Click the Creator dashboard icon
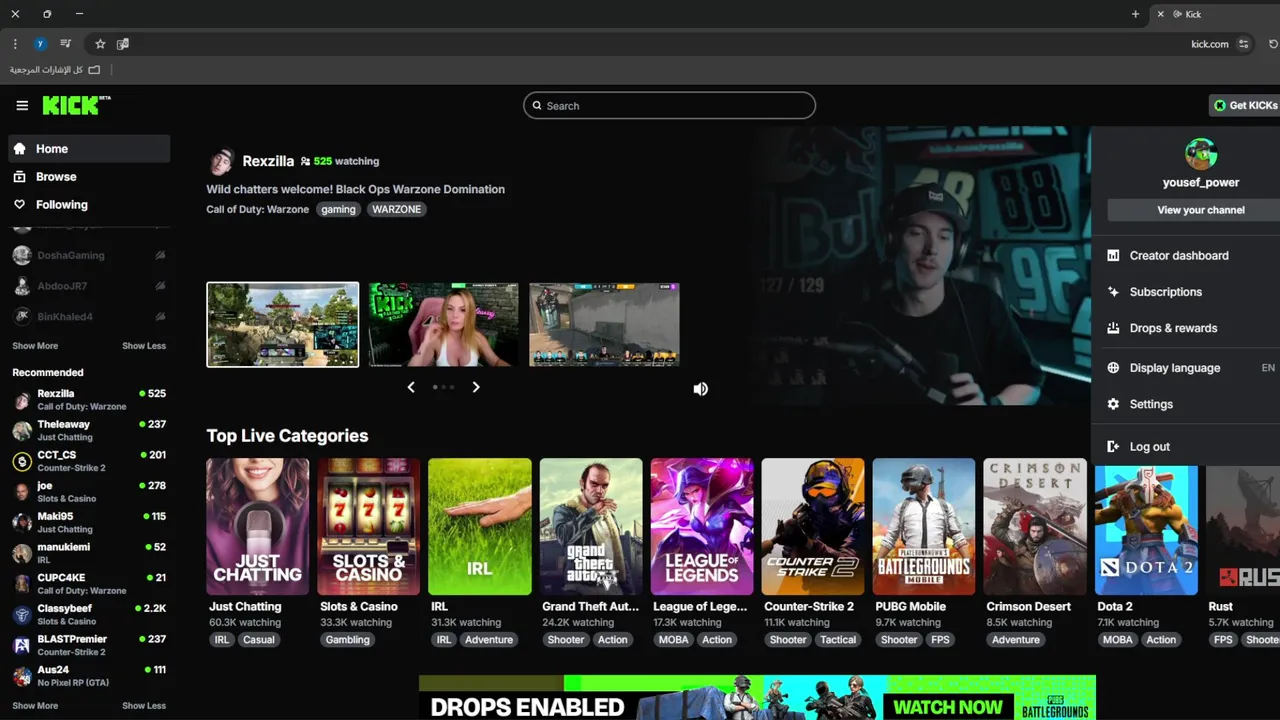Image resolution: width=1280 pixels, height=720 pixels. [1113, 255]
